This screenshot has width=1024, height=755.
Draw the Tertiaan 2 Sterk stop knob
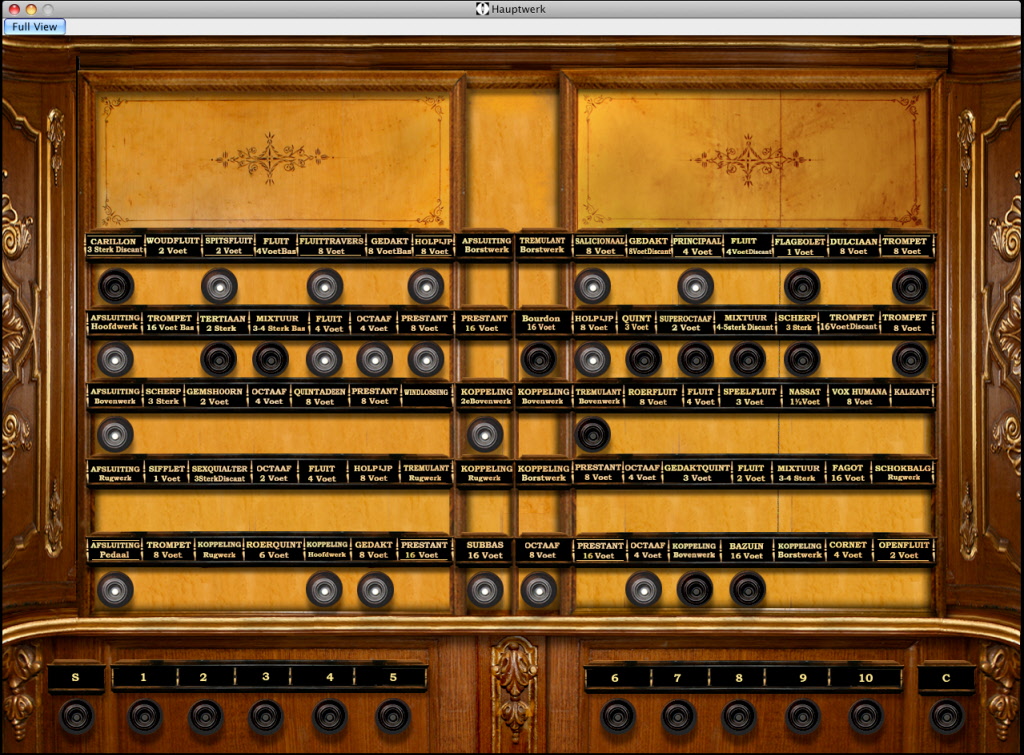click(218, 359)
